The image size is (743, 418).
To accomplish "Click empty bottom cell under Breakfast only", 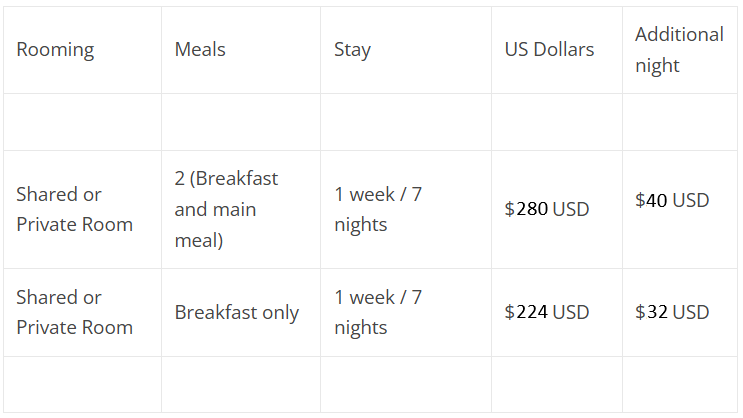I will point(241,384).
